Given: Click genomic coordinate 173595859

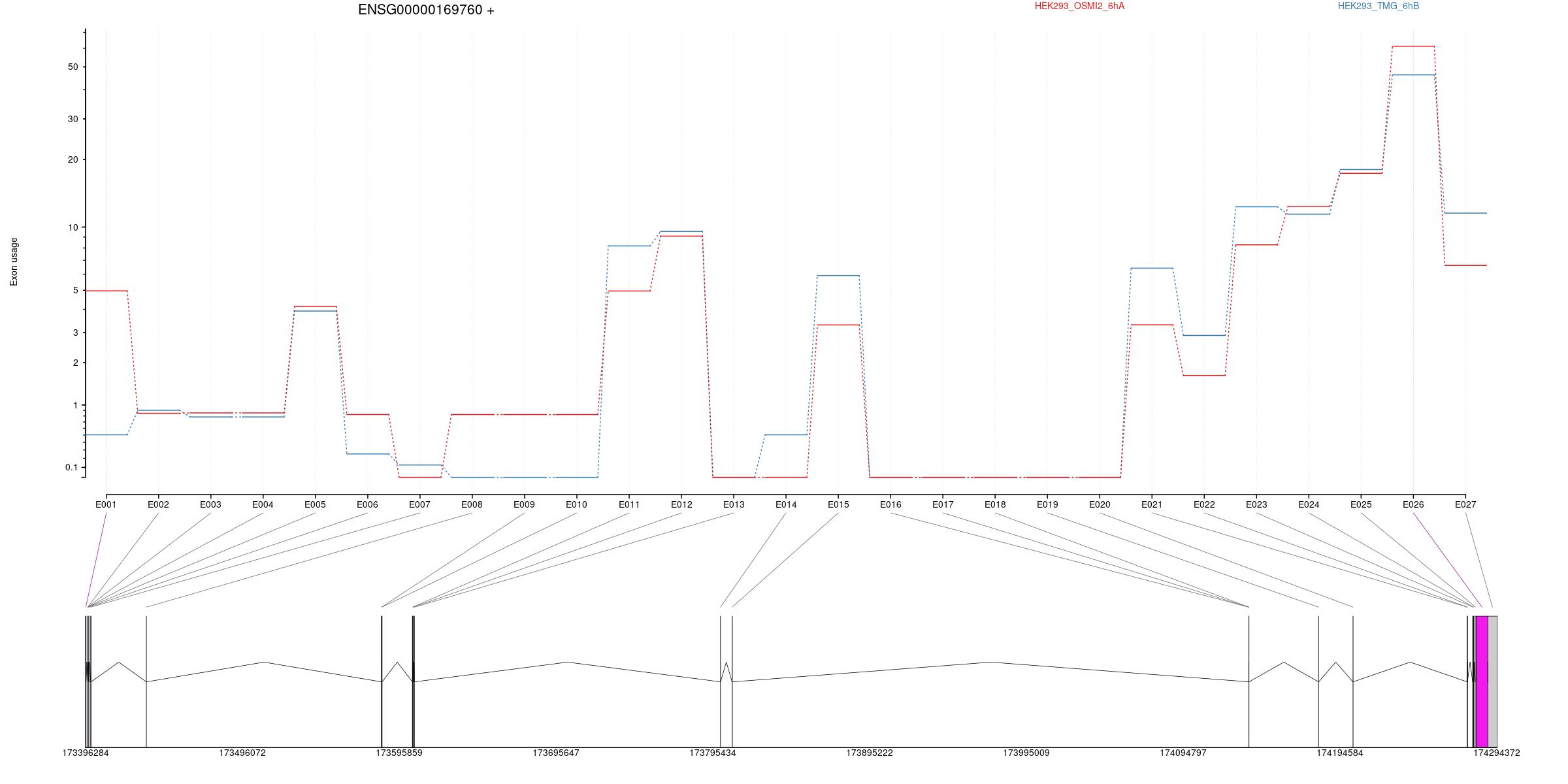Looking at the screenshot, I should [x=399, y=753].
